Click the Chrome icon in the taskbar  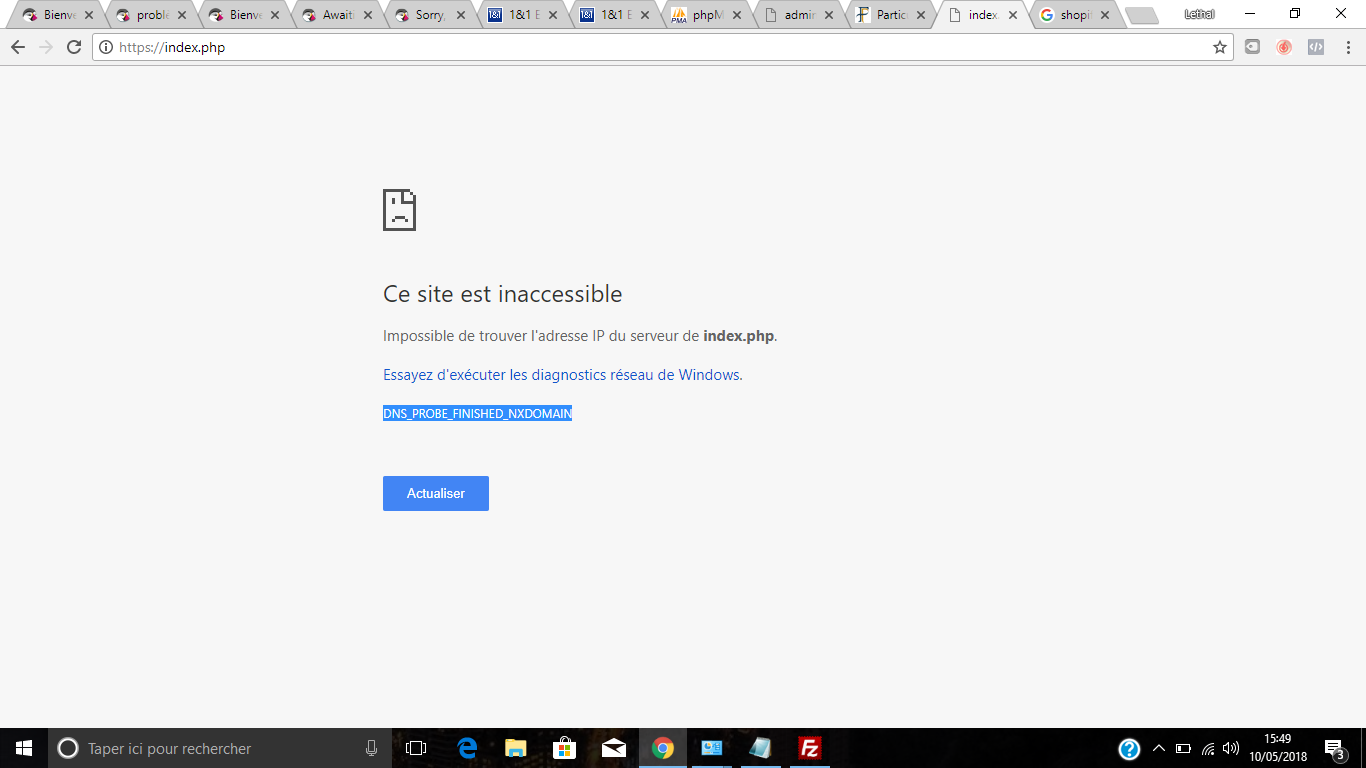point(663,748)
